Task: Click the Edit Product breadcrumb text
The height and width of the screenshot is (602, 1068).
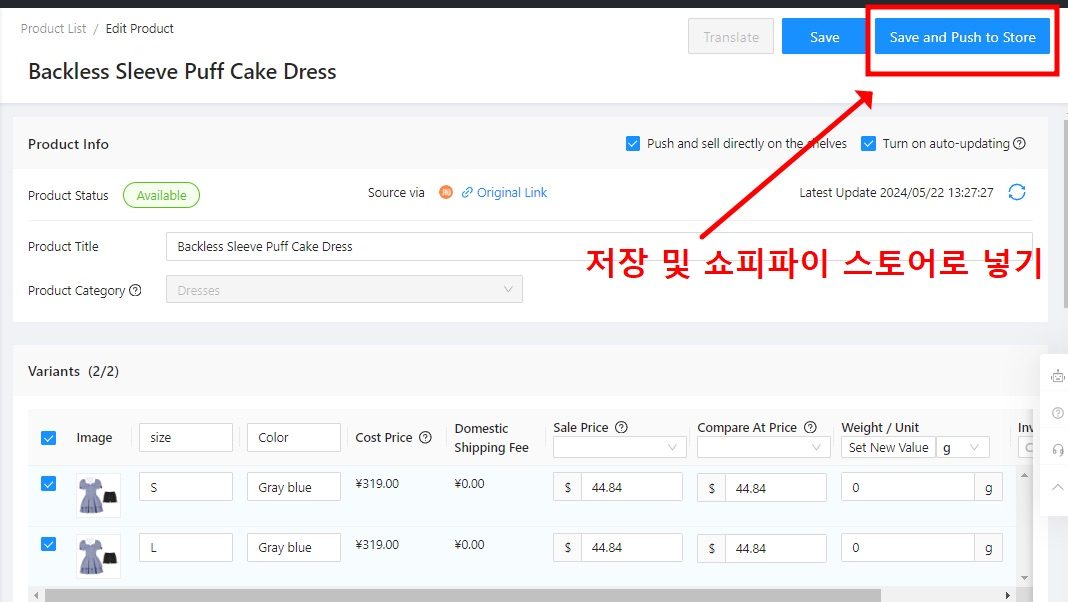Action: [x=140, y=29]
